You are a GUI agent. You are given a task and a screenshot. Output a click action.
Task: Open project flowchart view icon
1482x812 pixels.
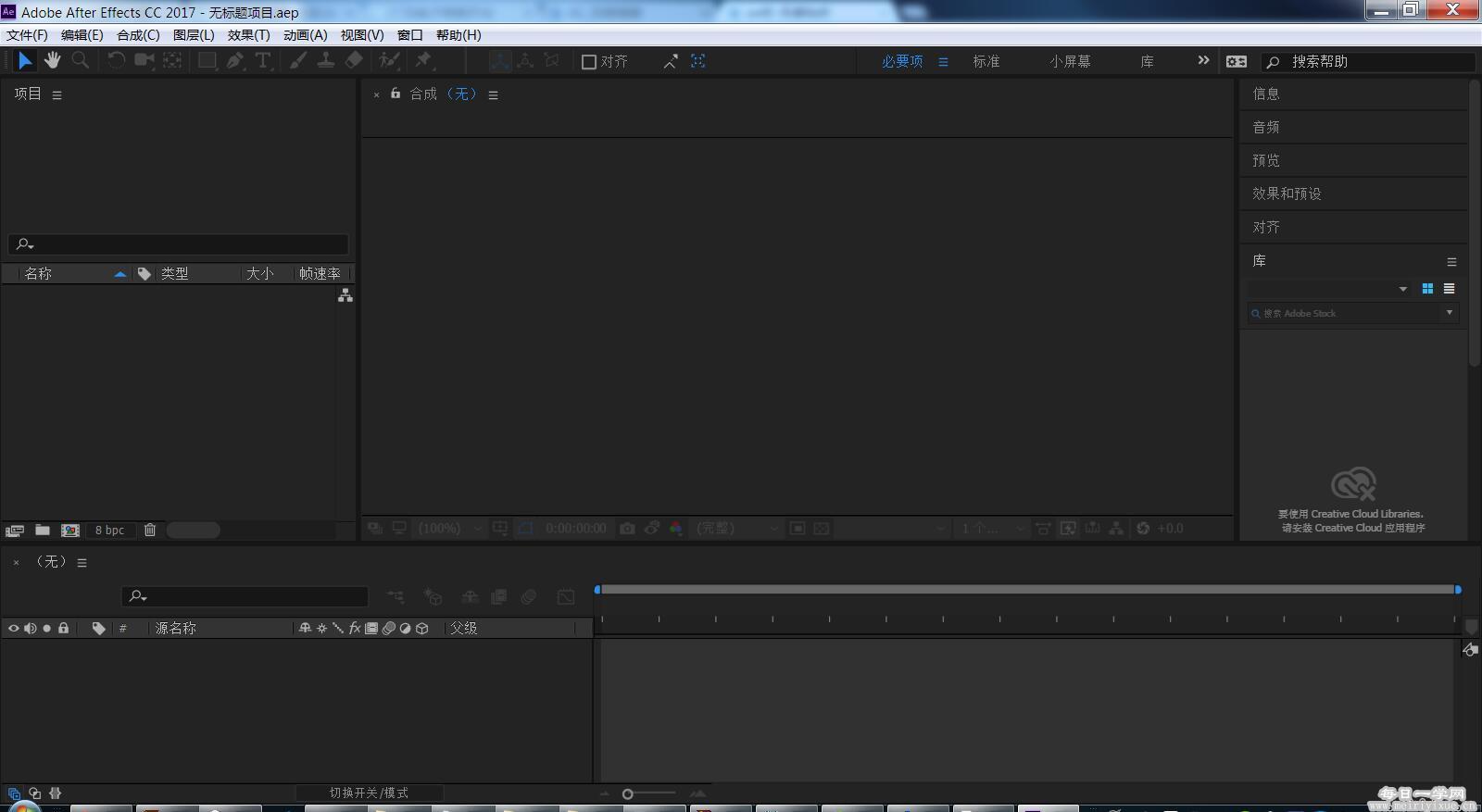tap(345, 295)
